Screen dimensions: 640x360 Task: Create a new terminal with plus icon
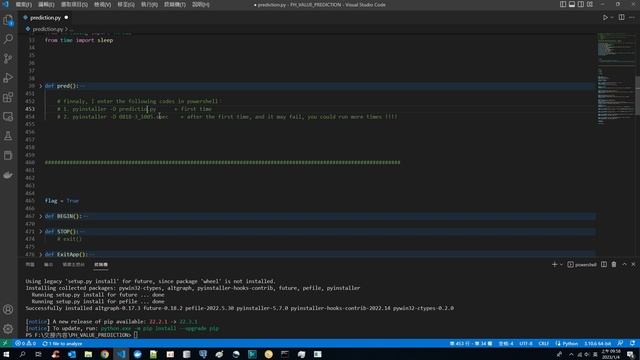click(554, 264)
